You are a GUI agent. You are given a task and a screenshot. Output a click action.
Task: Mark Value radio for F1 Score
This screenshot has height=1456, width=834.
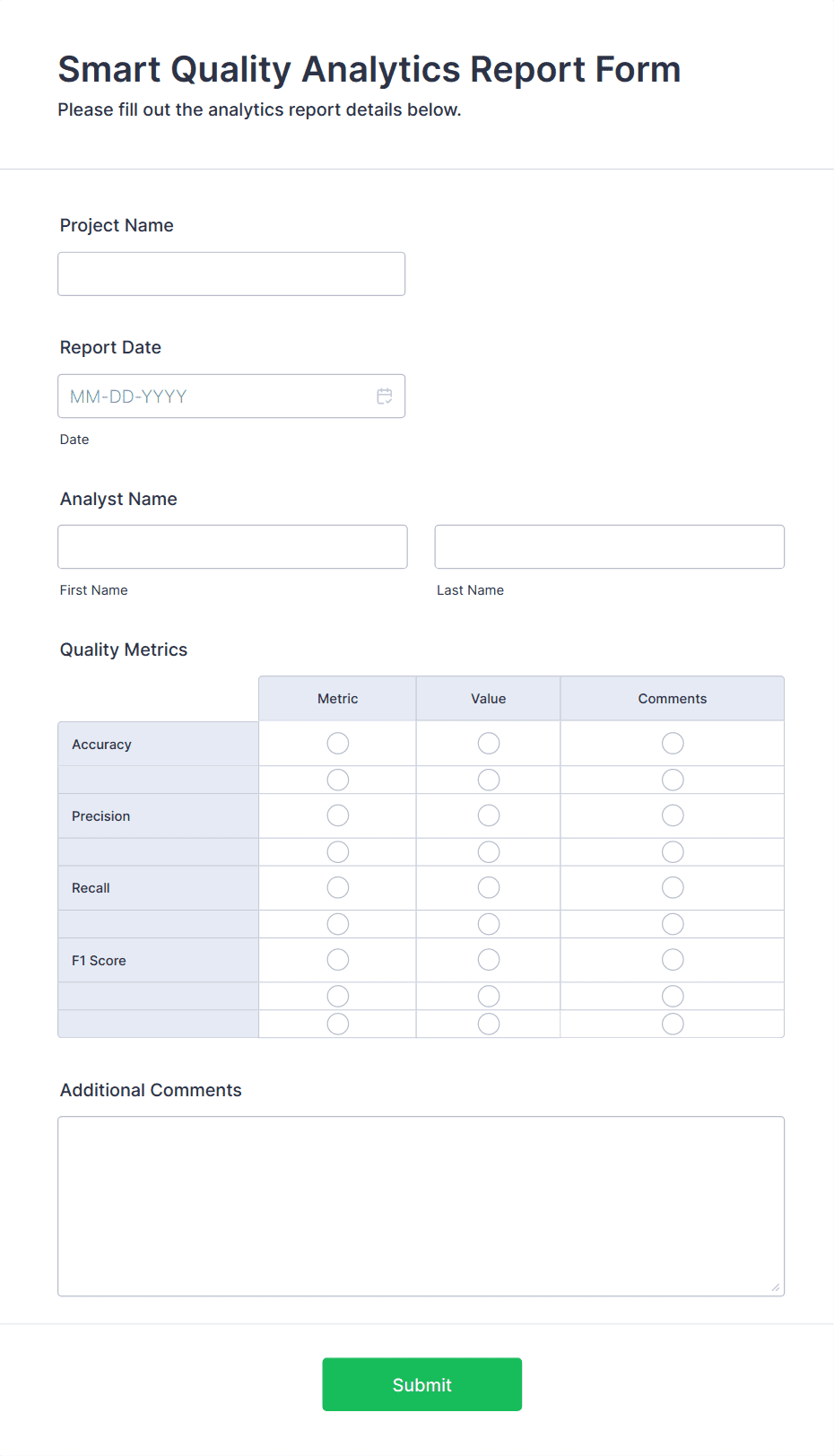click(x=489, y=960)
